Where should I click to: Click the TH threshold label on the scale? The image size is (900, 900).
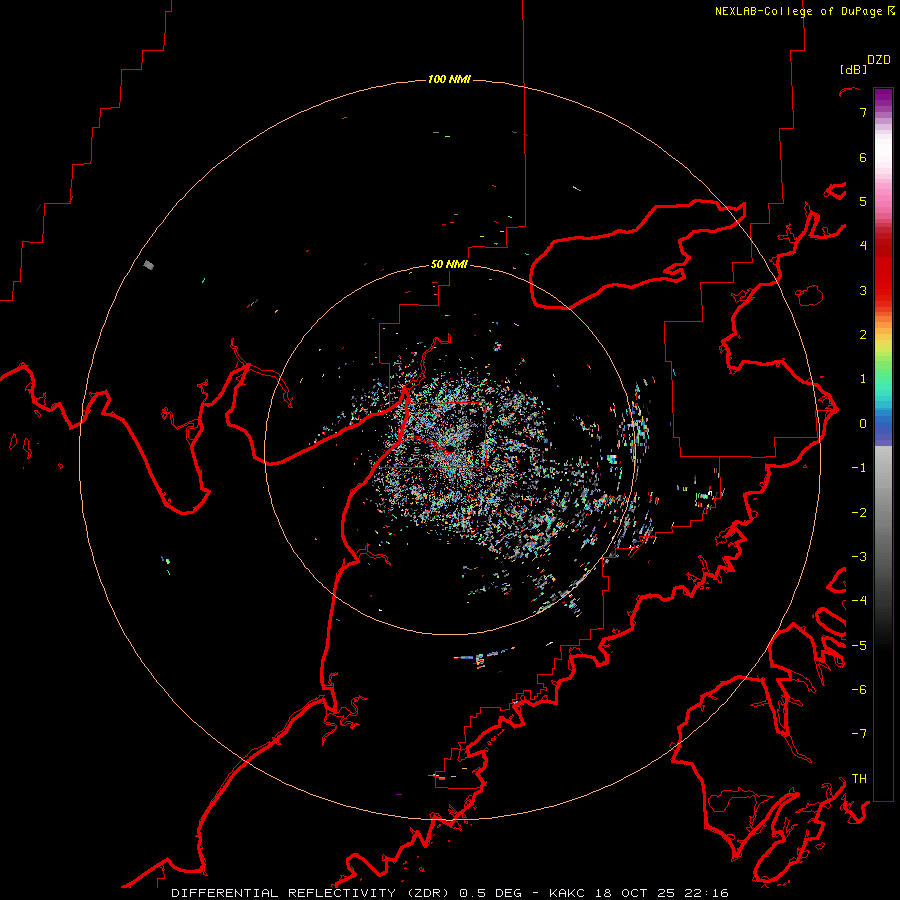[859, 779]
